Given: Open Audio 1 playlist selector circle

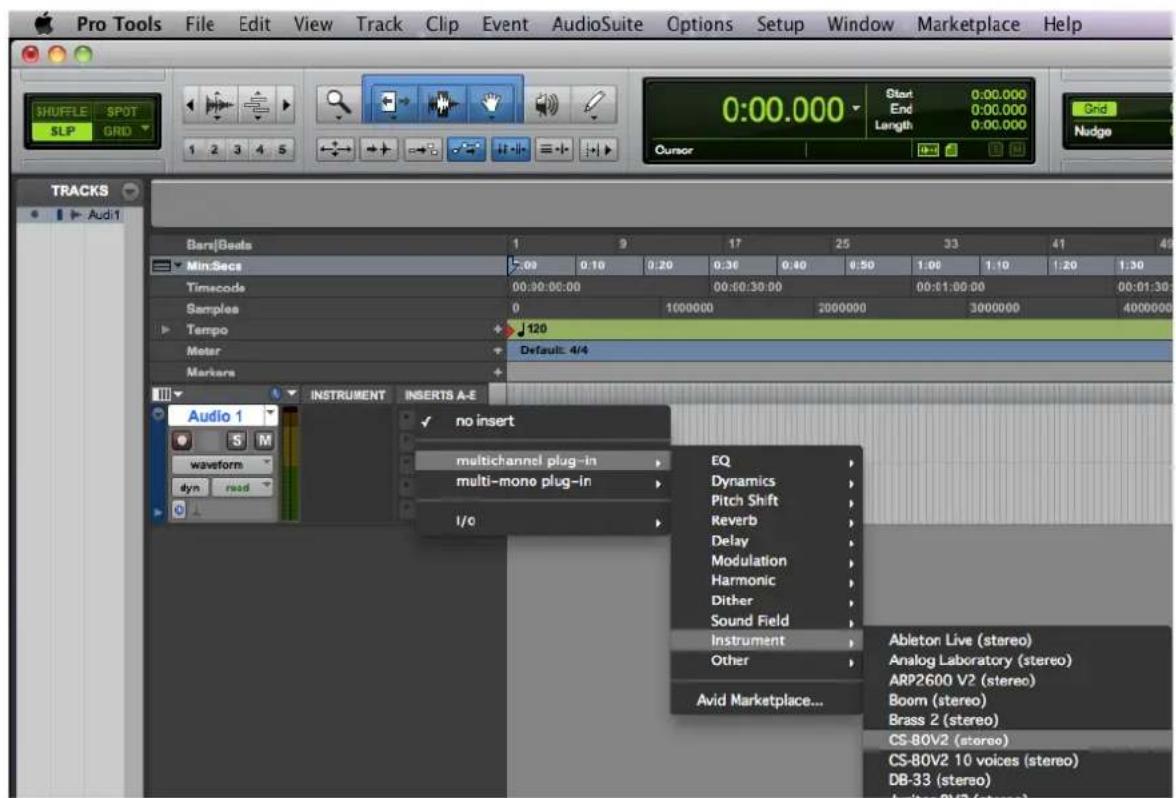Looking at the screenshot, I should [x=158, y=414].
